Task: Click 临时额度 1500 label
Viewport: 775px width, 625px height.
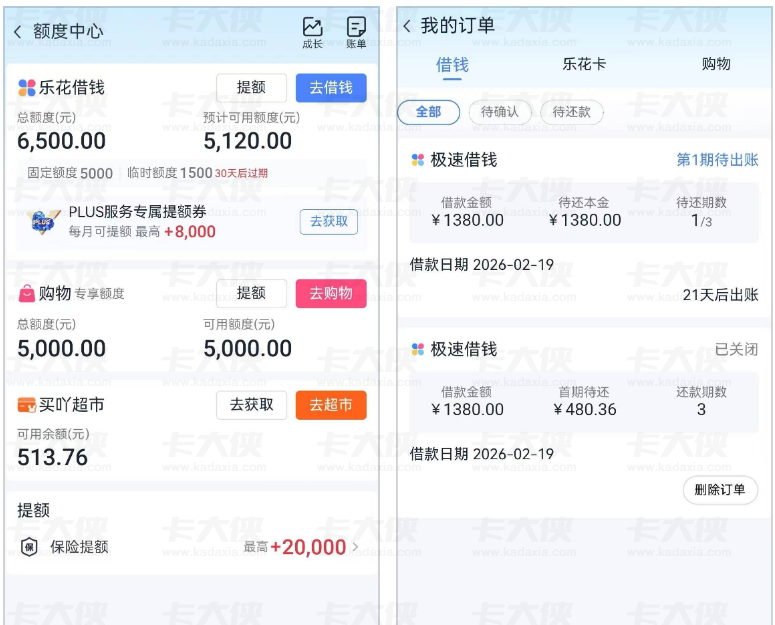Action: [170, 173]
